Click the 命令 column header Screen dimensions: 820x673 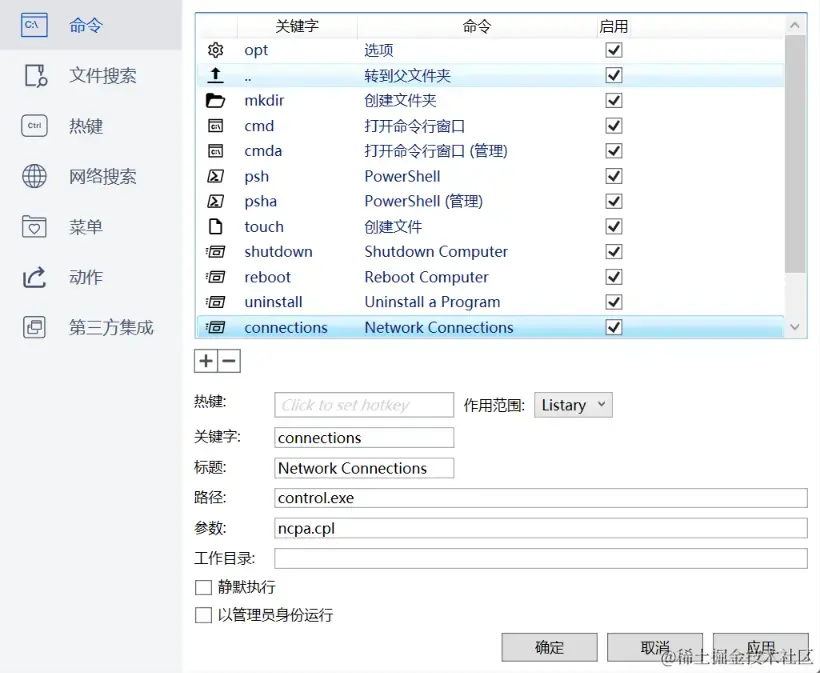(477, 26)
